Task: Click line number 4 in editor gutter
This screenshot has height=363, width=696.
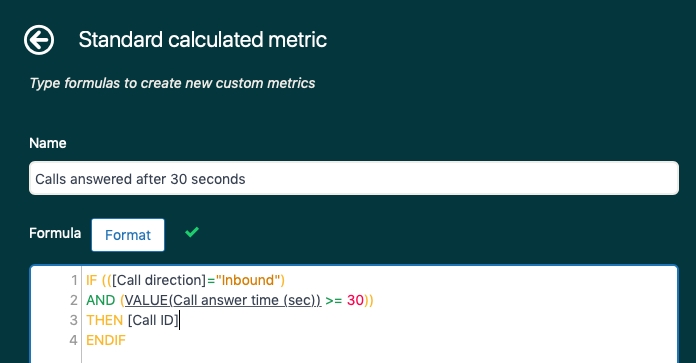Action: 74,340
